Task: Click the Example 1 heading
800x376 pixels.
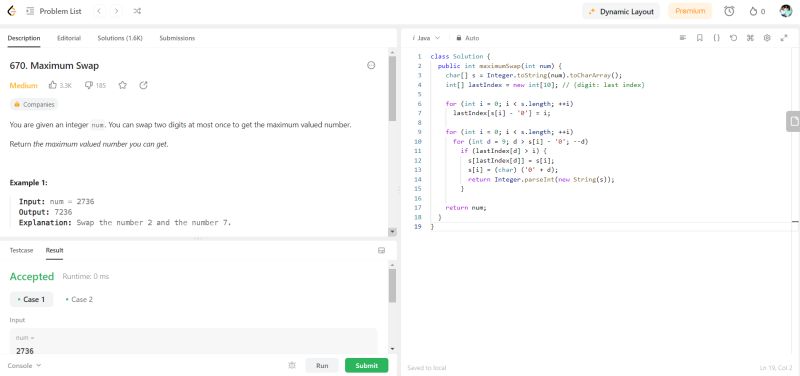Action: pyautogui.click(x=29, y=183)
